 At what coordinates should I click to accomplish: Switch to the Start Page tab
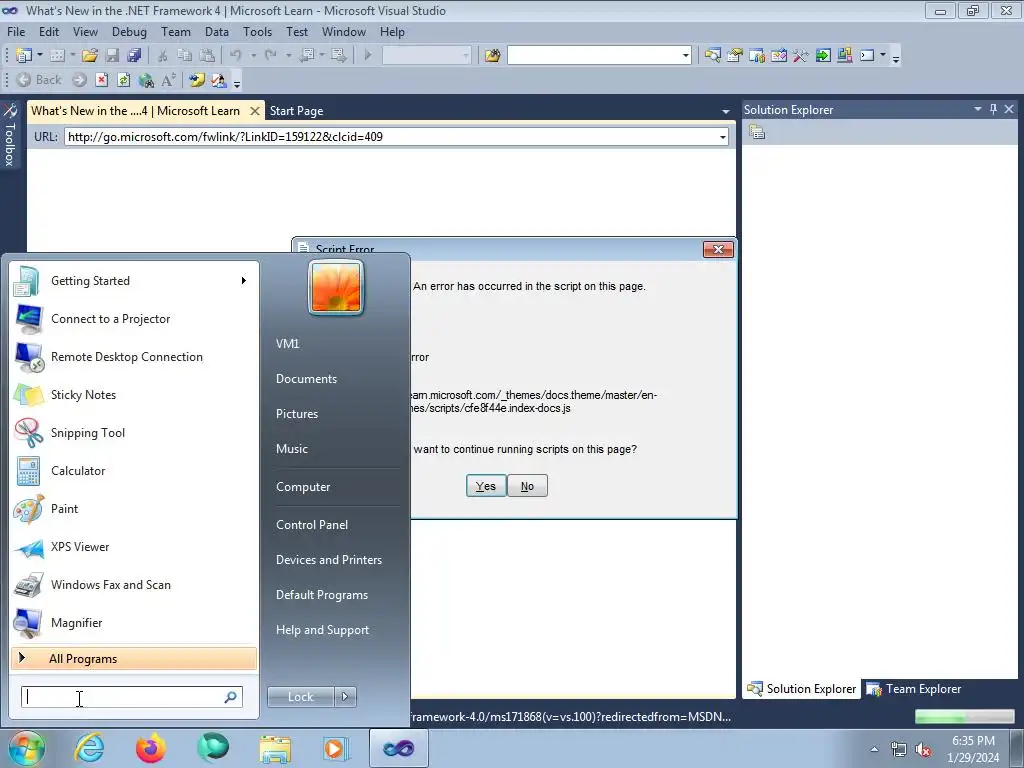tap(296, 111)
